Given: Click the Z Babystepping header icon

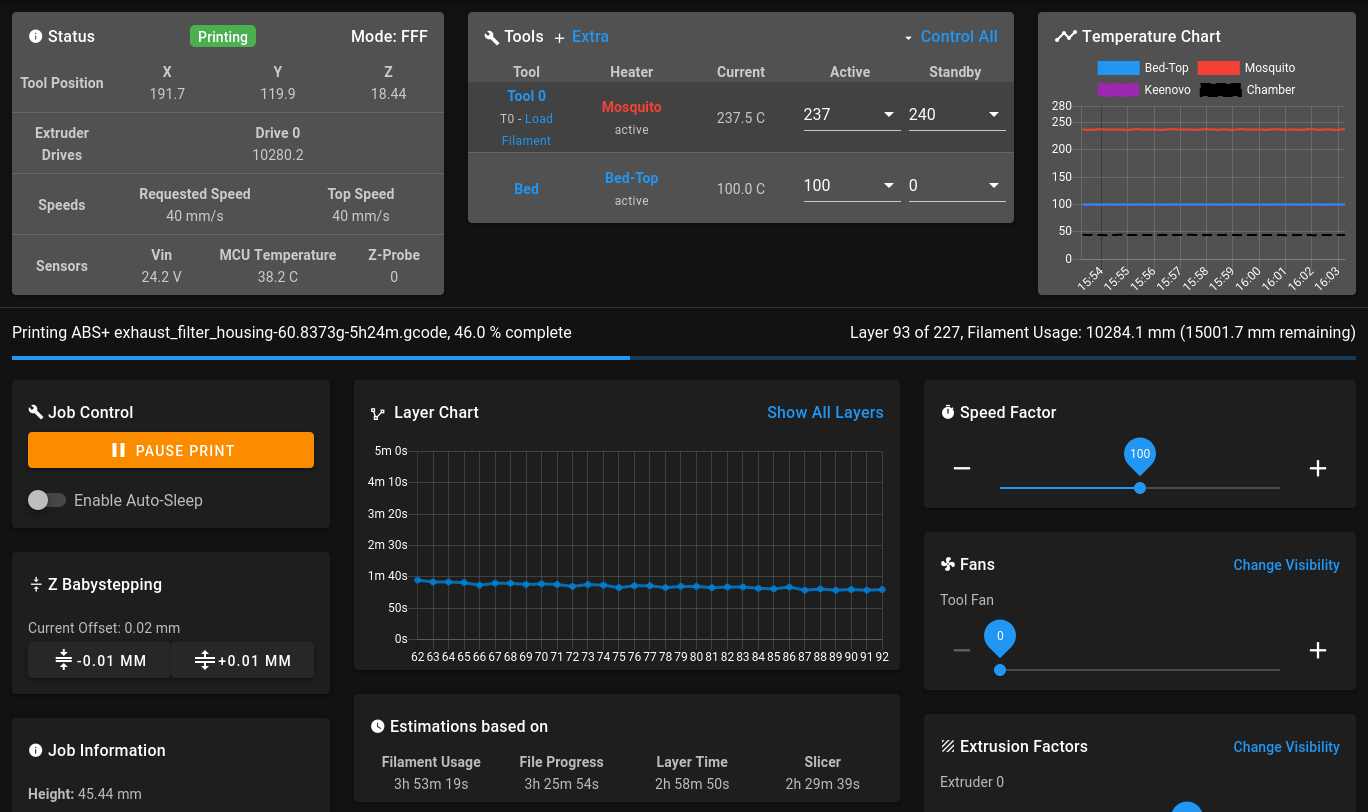Looking at the screenshot, I should (x=36, y=584).
